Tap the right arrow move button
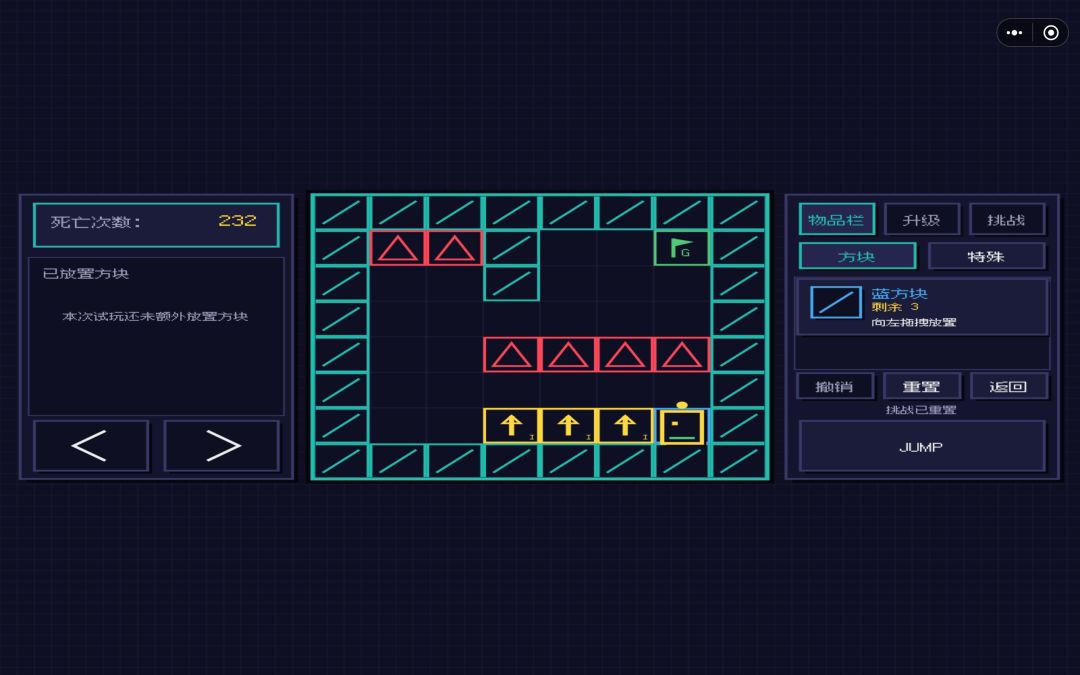The height and width of the screenshot is (675, 1080). (x=222, y=446)
